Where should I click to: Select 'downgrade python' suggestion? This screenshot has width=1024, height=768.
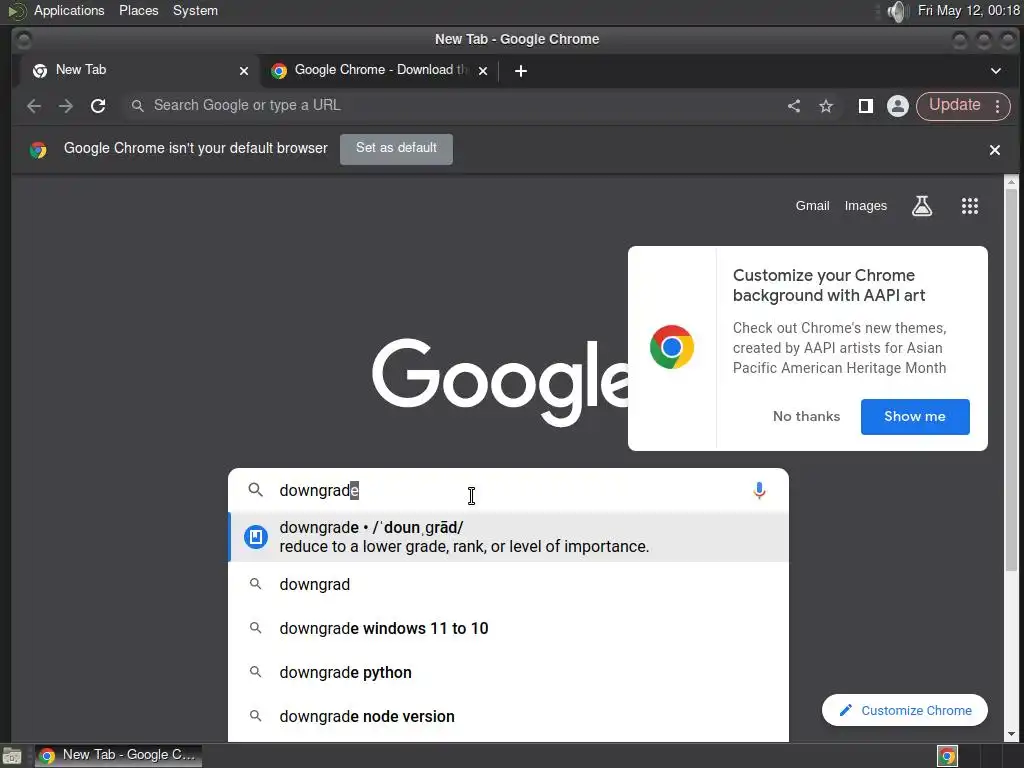(508, 673)
